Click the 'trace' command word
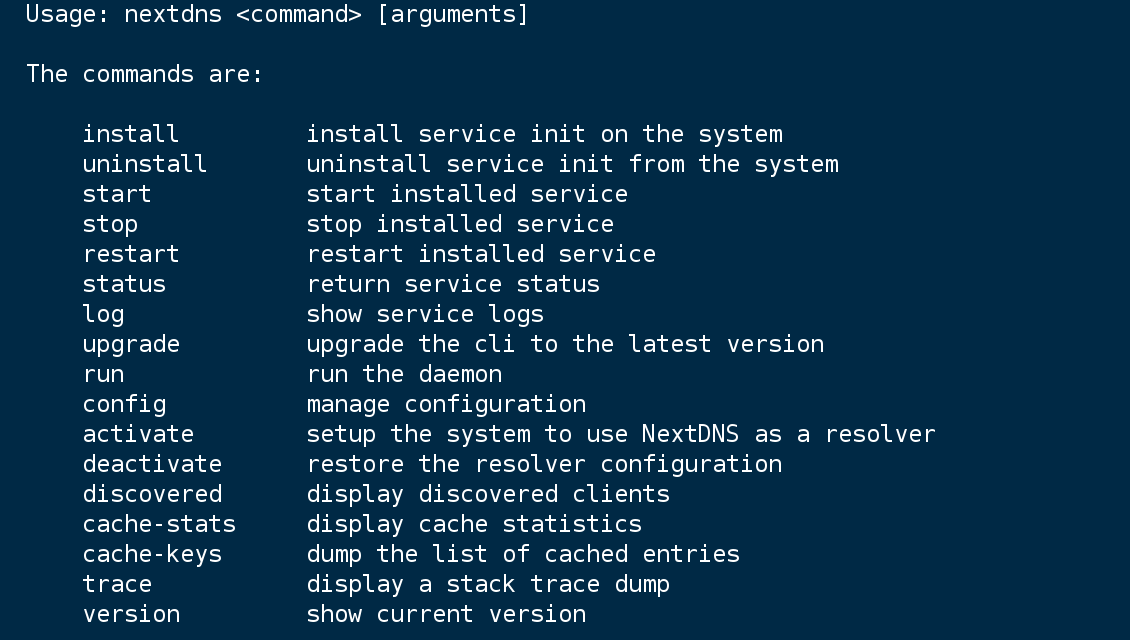1130x640 pixels. [x=116, y=584]
